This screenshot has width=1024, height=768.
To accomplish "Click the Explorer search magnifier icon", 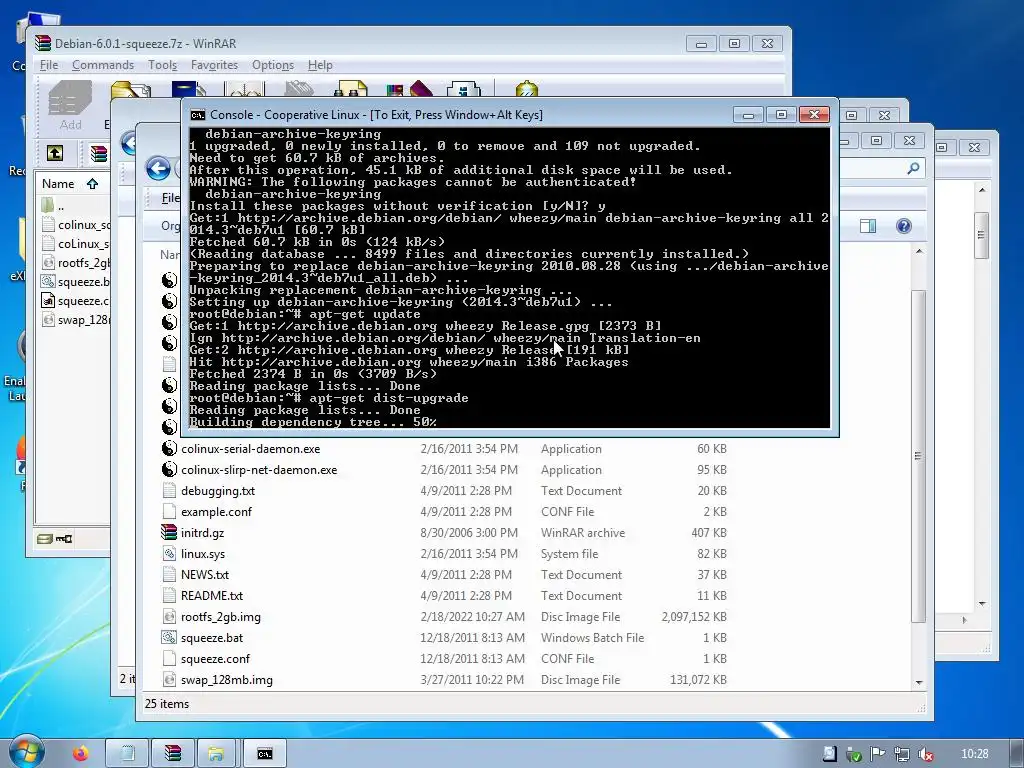I will (x=913, y=169).
